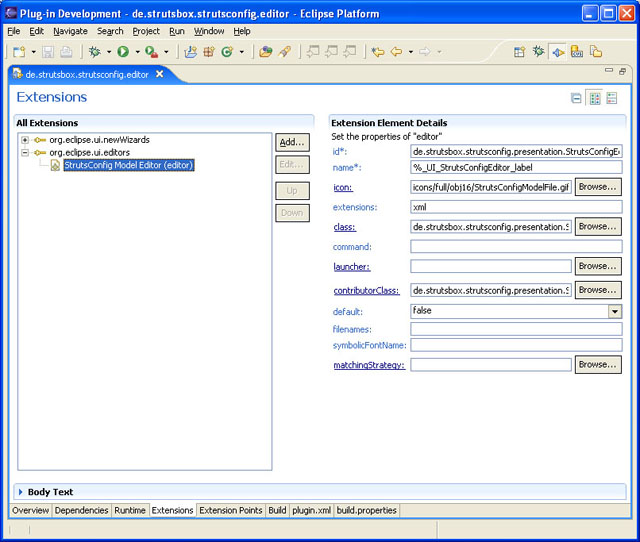Image resolution: width=640 pixels, height=542 pixels.
Task: Select StrutsConfig Model Editor (editor) item
Action: click(129, 165)
